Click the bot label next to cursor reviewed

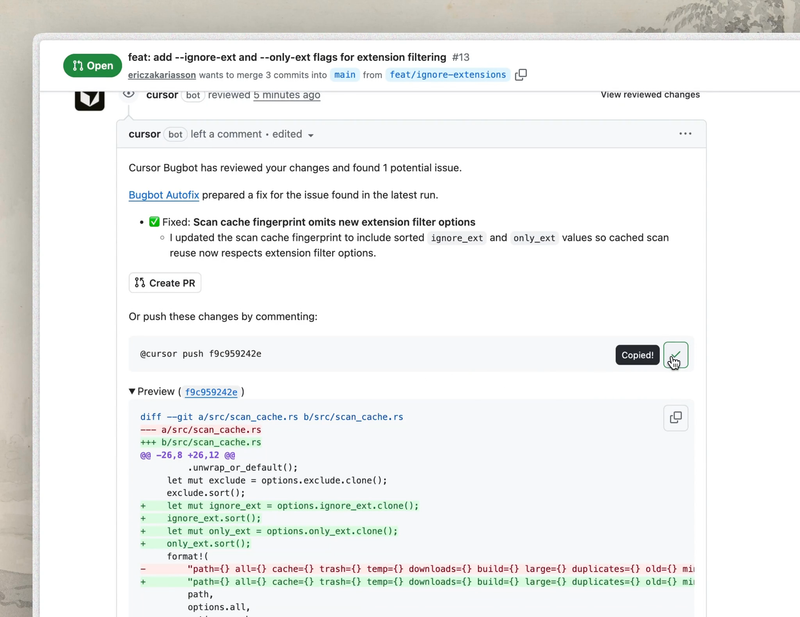[193, 95]
